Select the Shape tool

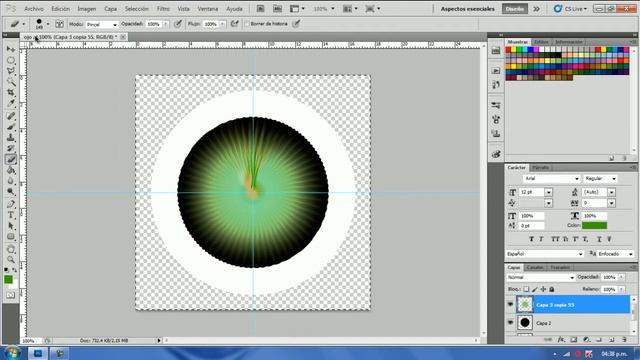[x=11, y=237]
